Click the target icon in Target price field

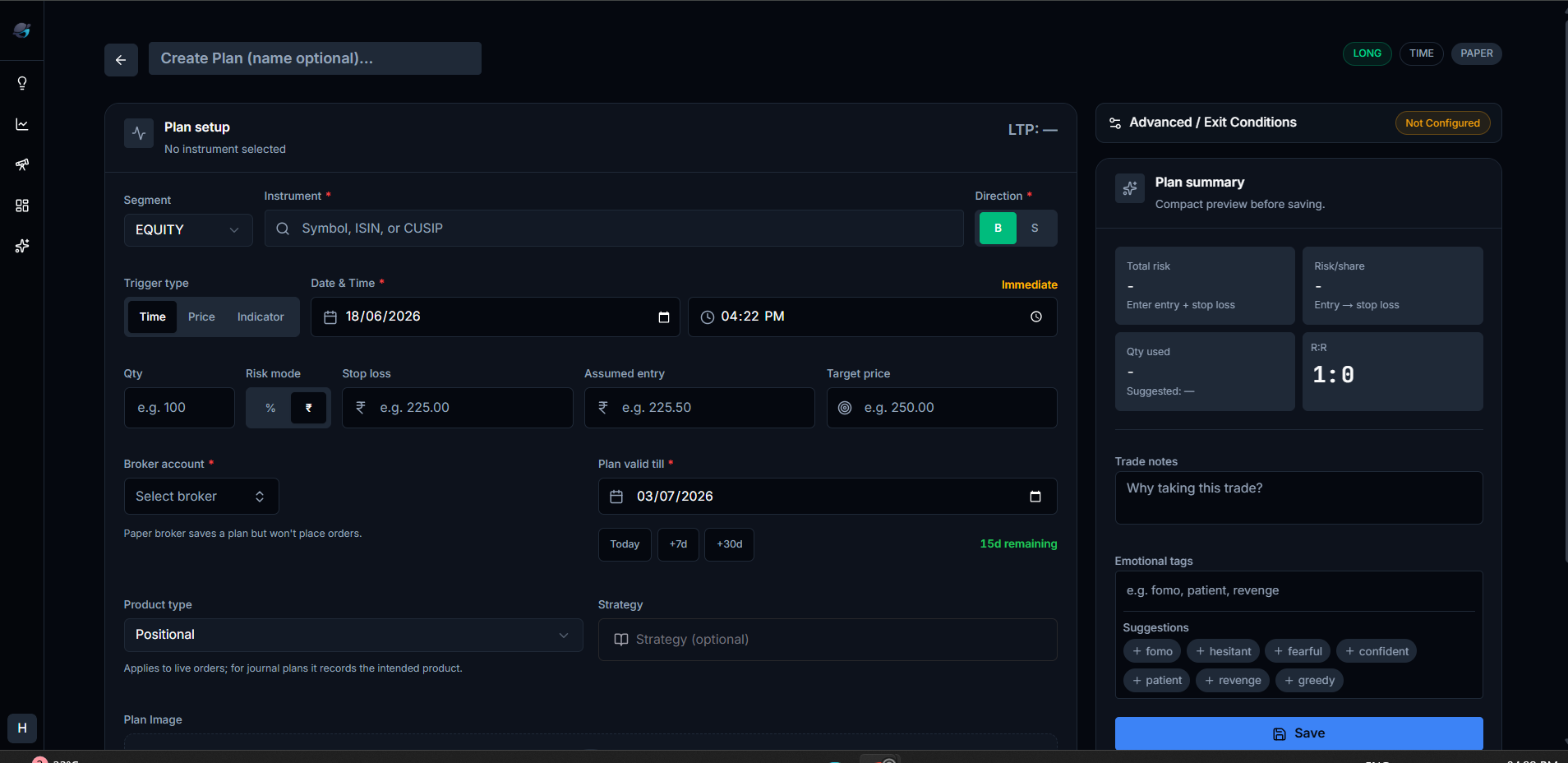[x=845, y=408]
